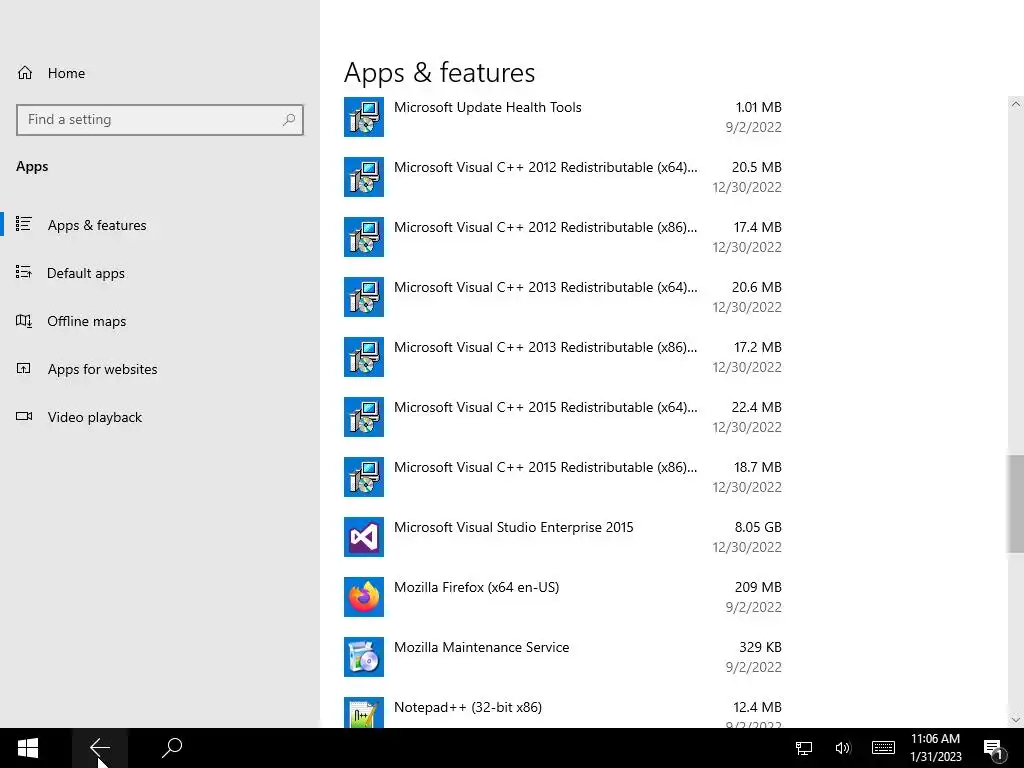
Task: Click the Microsoft Update Health Tools icon
Action: point(364,117)
